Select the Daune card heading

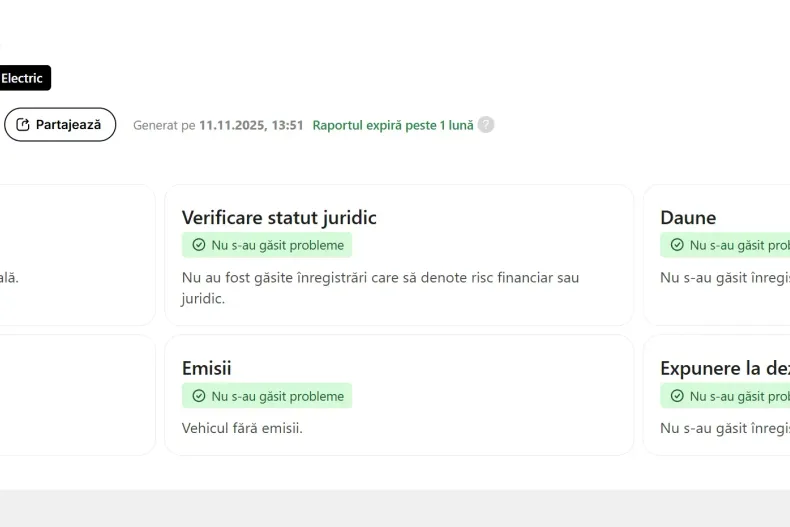pyautogui.click(x=688, y=217)
